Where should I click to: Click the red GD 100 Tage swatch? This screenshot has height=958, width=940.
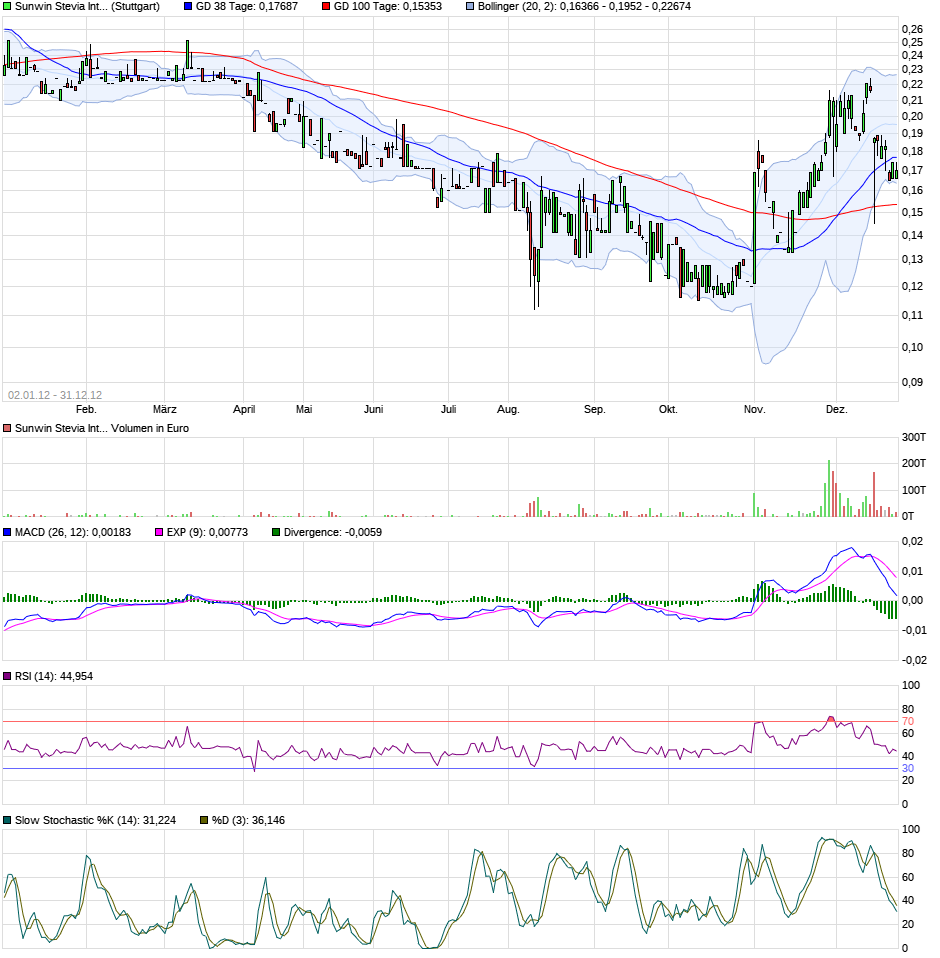click(326, 7)
